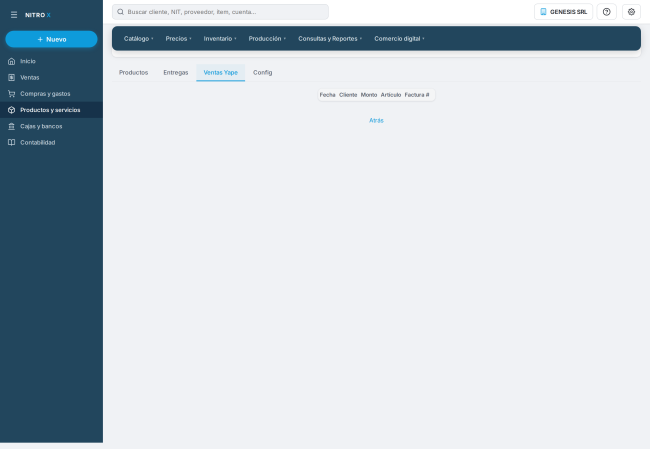Switch to the Entregas tab
650x449 pixels.
point(176,73)
